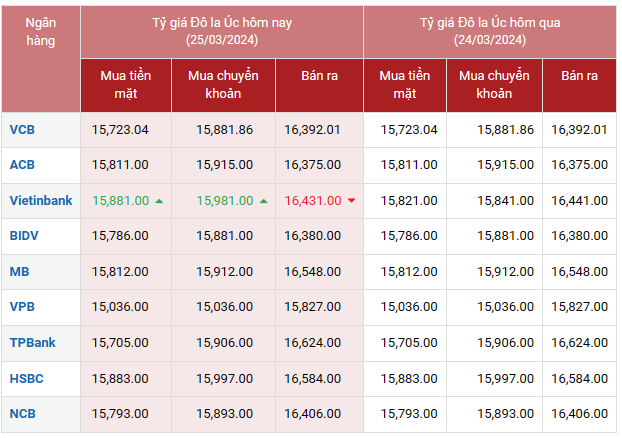
Task: Select BIDV today's transfer buy 15,881.00
Action: pos(225,236)
